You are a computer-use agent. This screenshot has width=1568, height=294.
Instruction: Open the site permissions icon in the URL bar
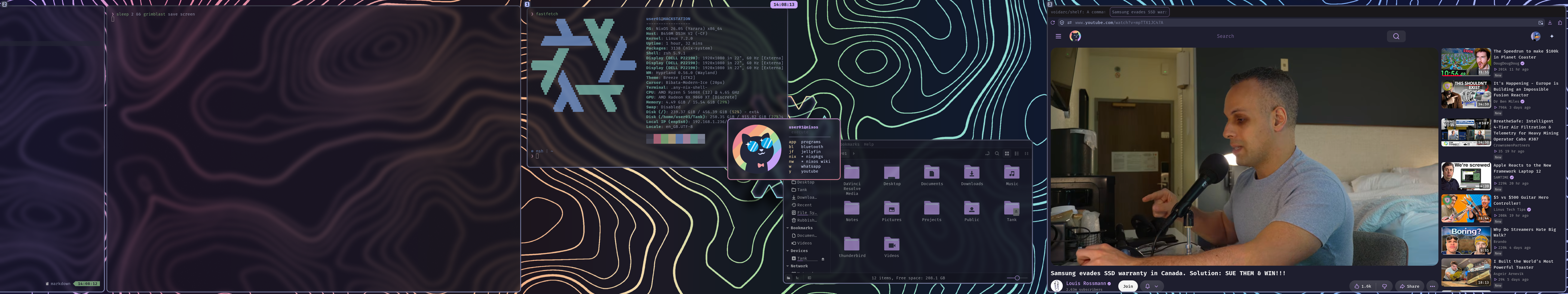(x=1070, y=23)
